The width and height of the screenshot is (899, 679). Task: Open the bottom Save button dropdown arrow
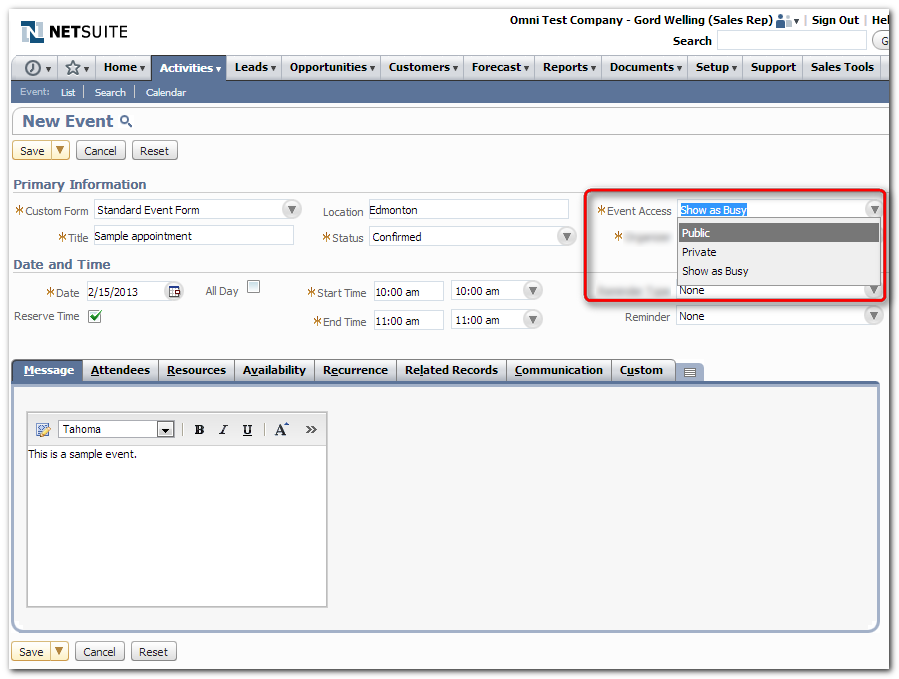(x=58, y=651)
